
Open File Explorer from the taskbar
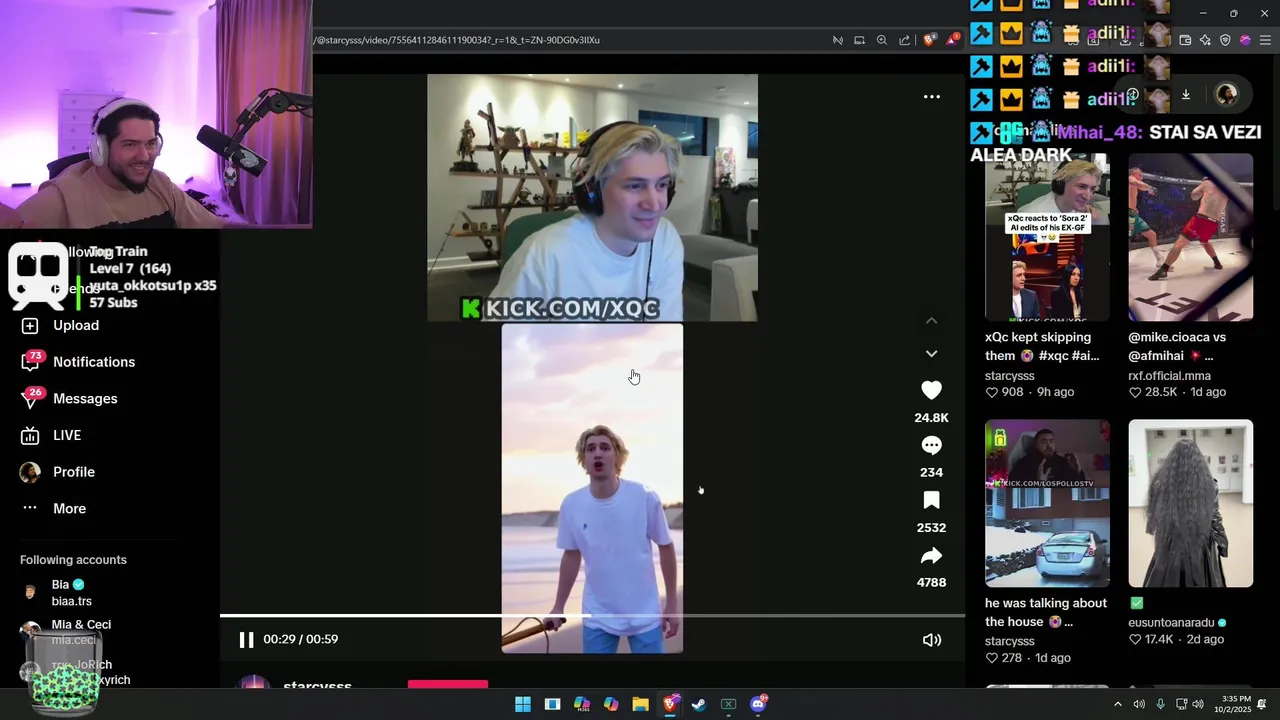point(640,704)
